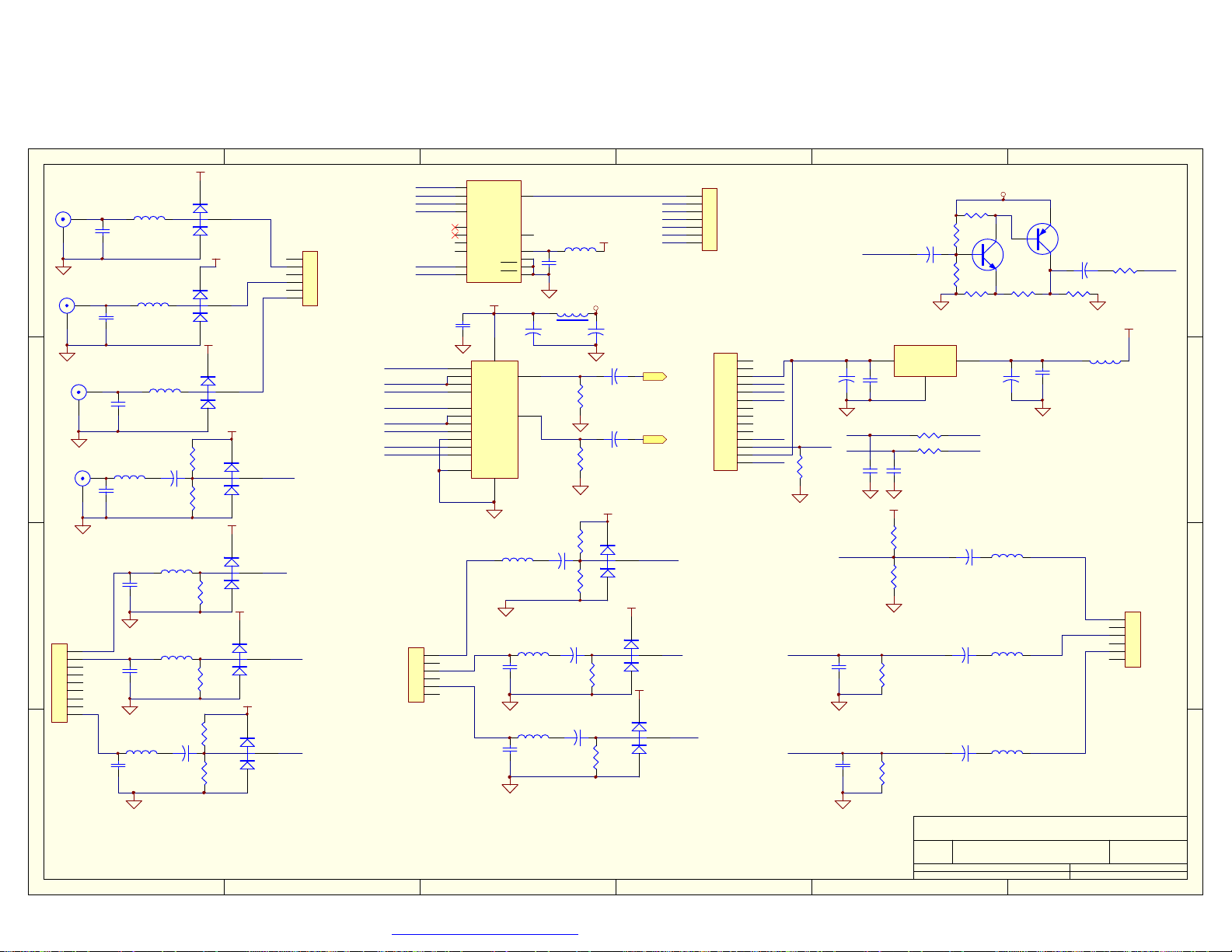Select the IC with no-connect cross markers
1232x952 pixels.
494,232
